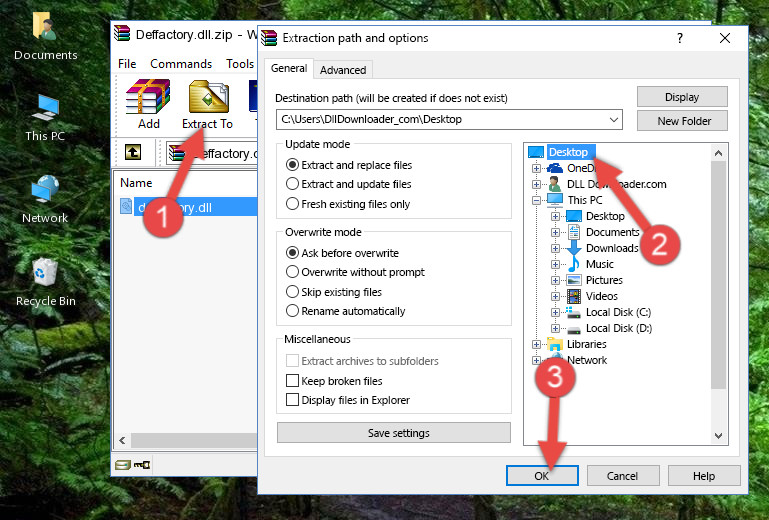
Task: Click the Display button
Action: pos(682,97)
